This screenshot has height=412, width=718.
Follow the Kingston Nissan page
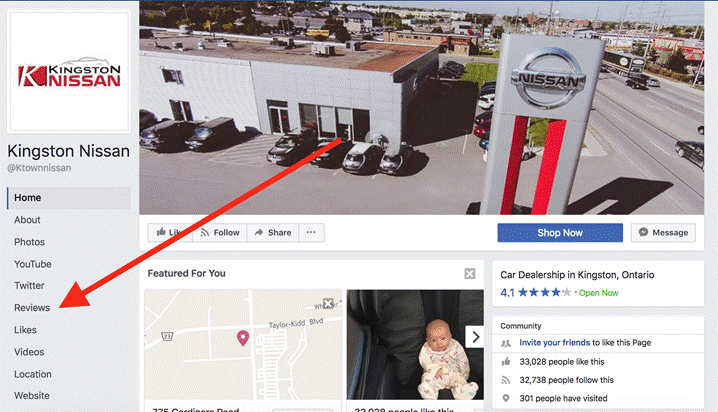click(x=220, y=233)
